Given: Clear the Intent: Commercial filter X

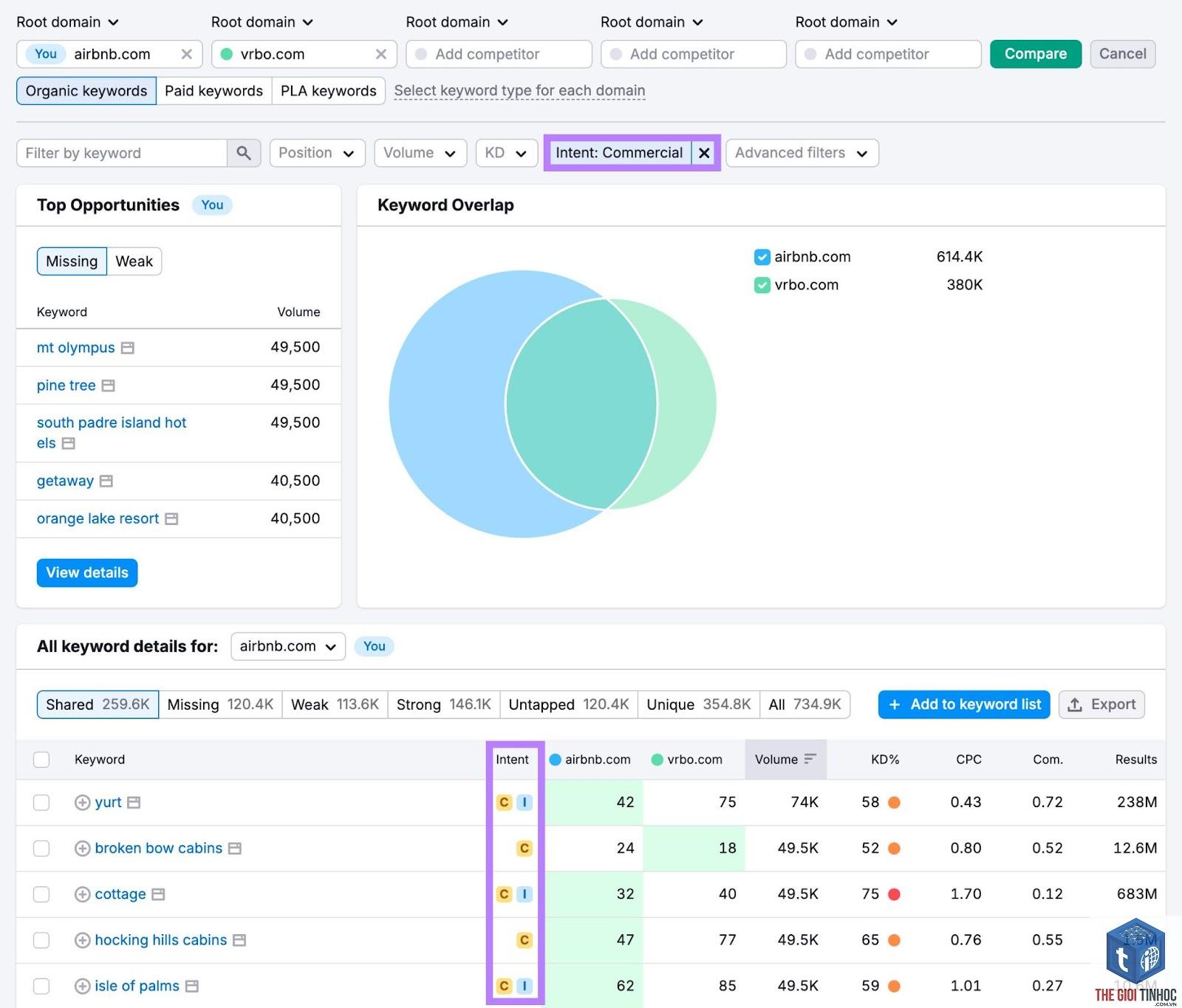Looking at the screenshot, I should tap(704, 153).
